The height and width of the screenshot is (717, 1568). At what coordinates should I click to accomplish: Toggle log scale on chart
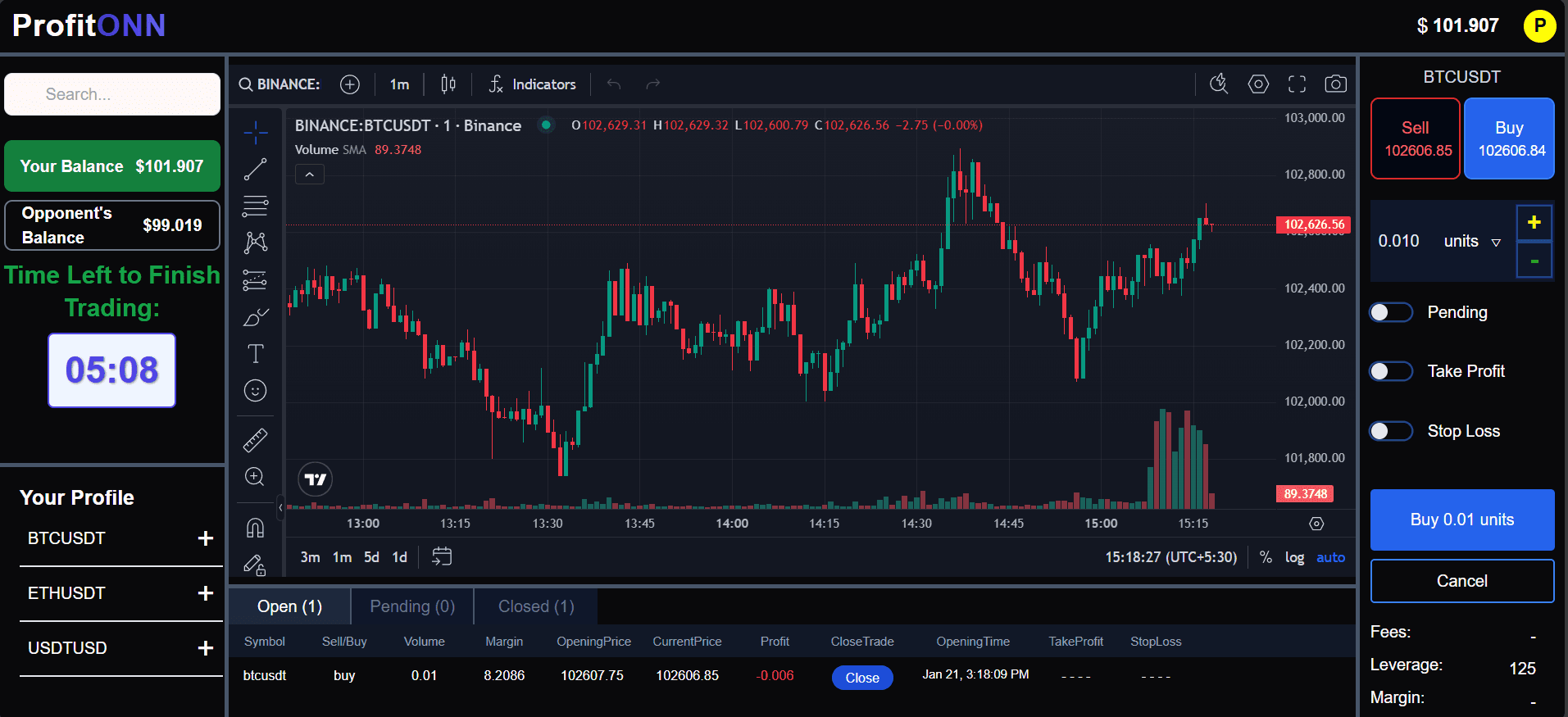pos(1294,557)
